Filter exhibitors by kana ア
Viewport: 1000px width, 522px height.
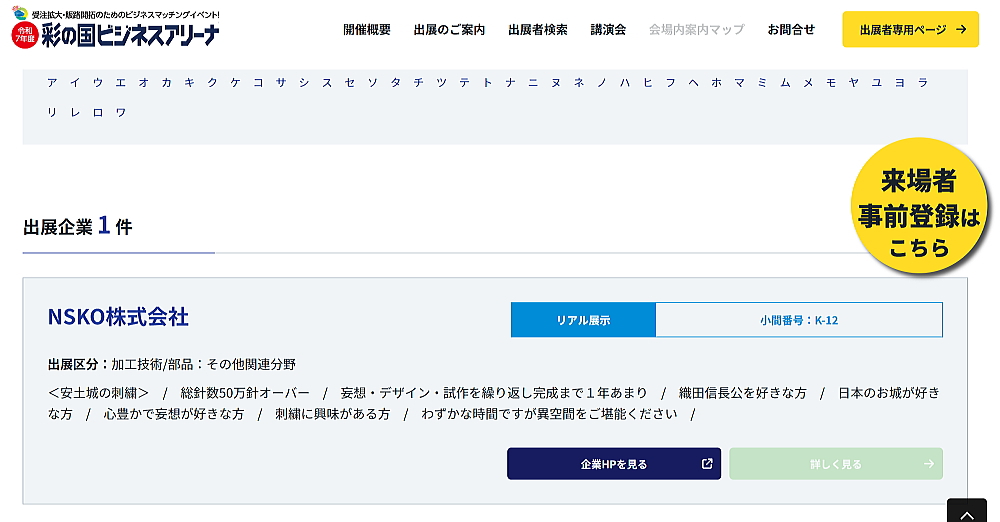click(x=52, y=83)
